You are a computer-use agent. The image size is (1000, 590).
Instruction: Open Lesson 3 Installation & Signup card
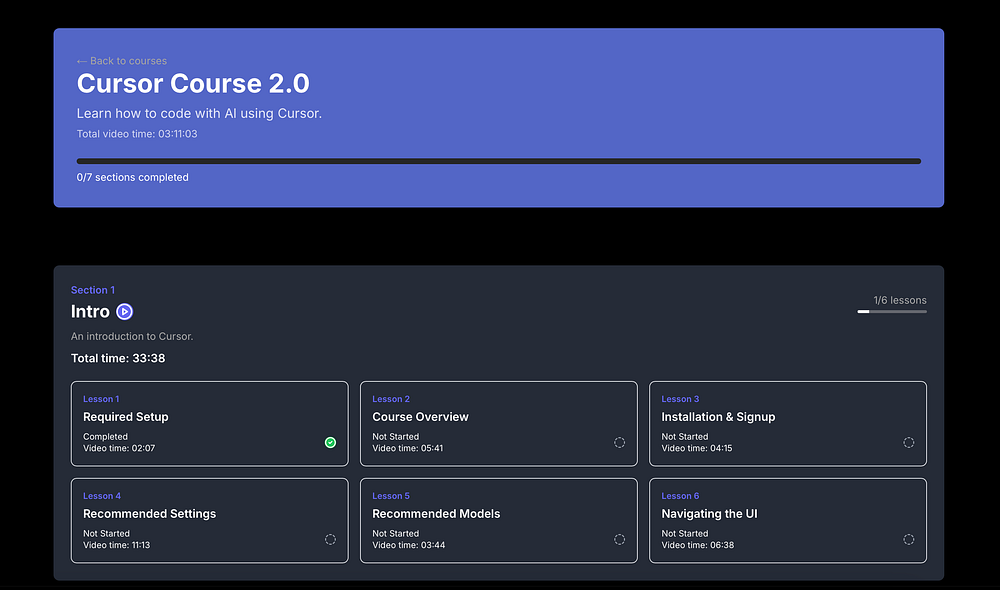point(788,424)
